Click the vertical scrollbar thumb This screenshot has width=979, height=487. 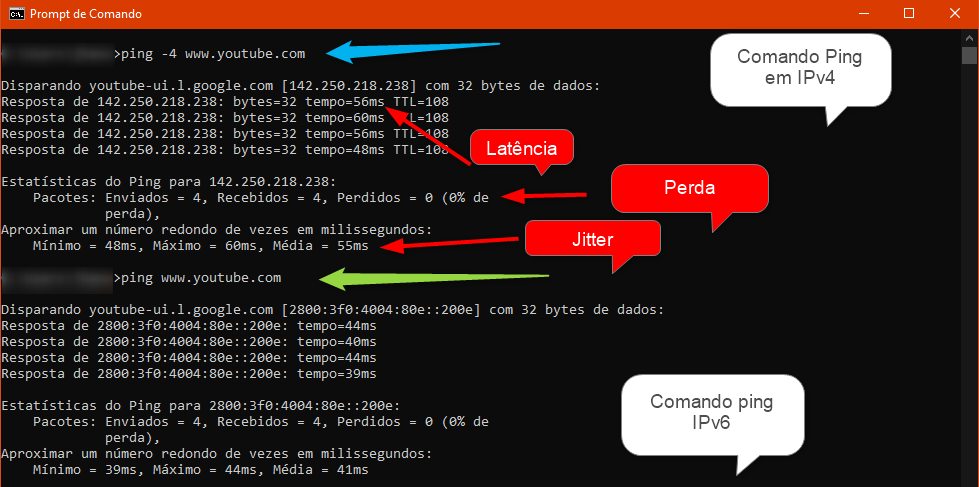(x=969, y=55)
